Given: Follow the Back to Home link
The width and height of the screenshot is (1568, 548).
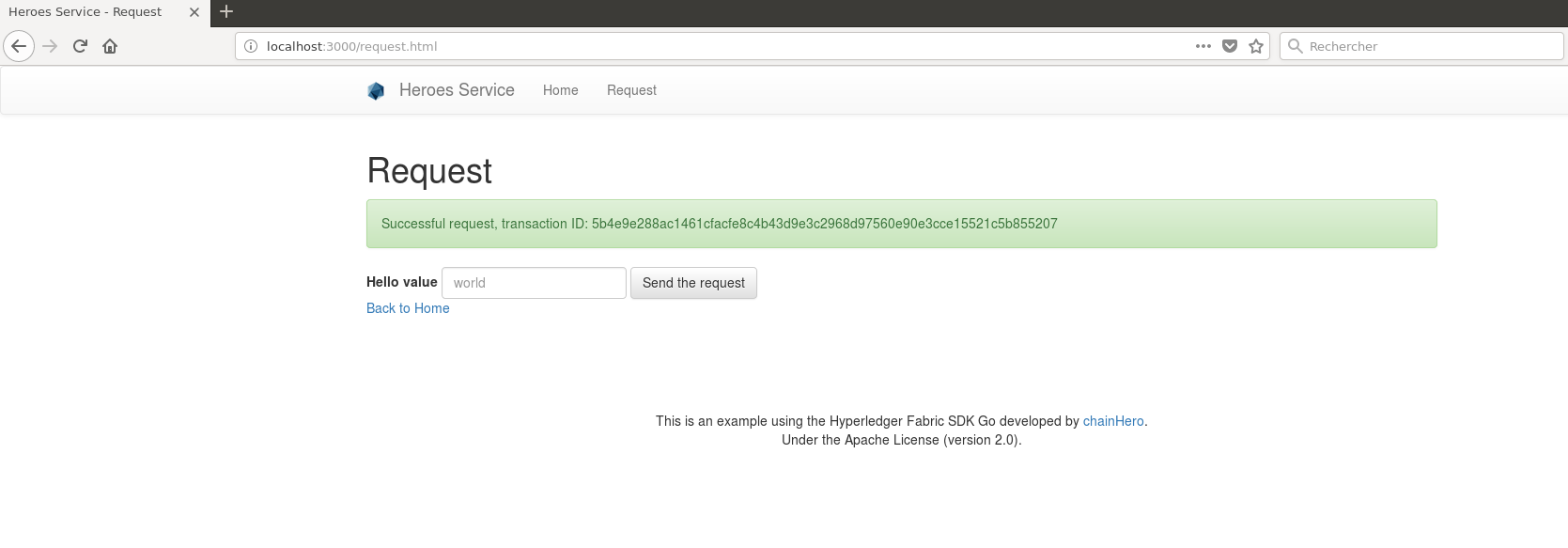Looking at the screenshot, I should [408, 308].
